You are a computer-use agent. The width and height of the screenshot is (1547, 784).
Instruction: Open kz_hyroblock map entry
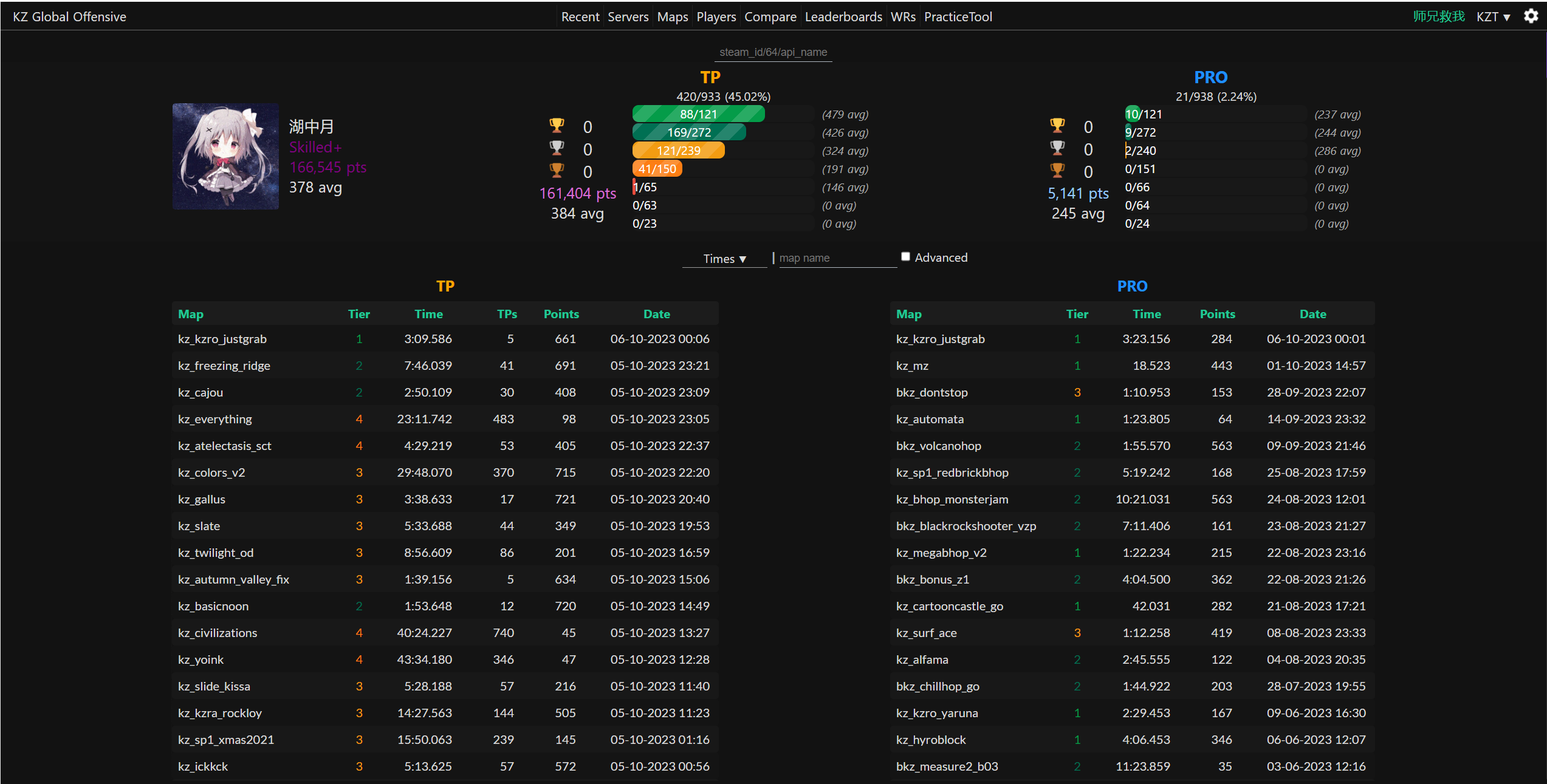click(931, 740)
